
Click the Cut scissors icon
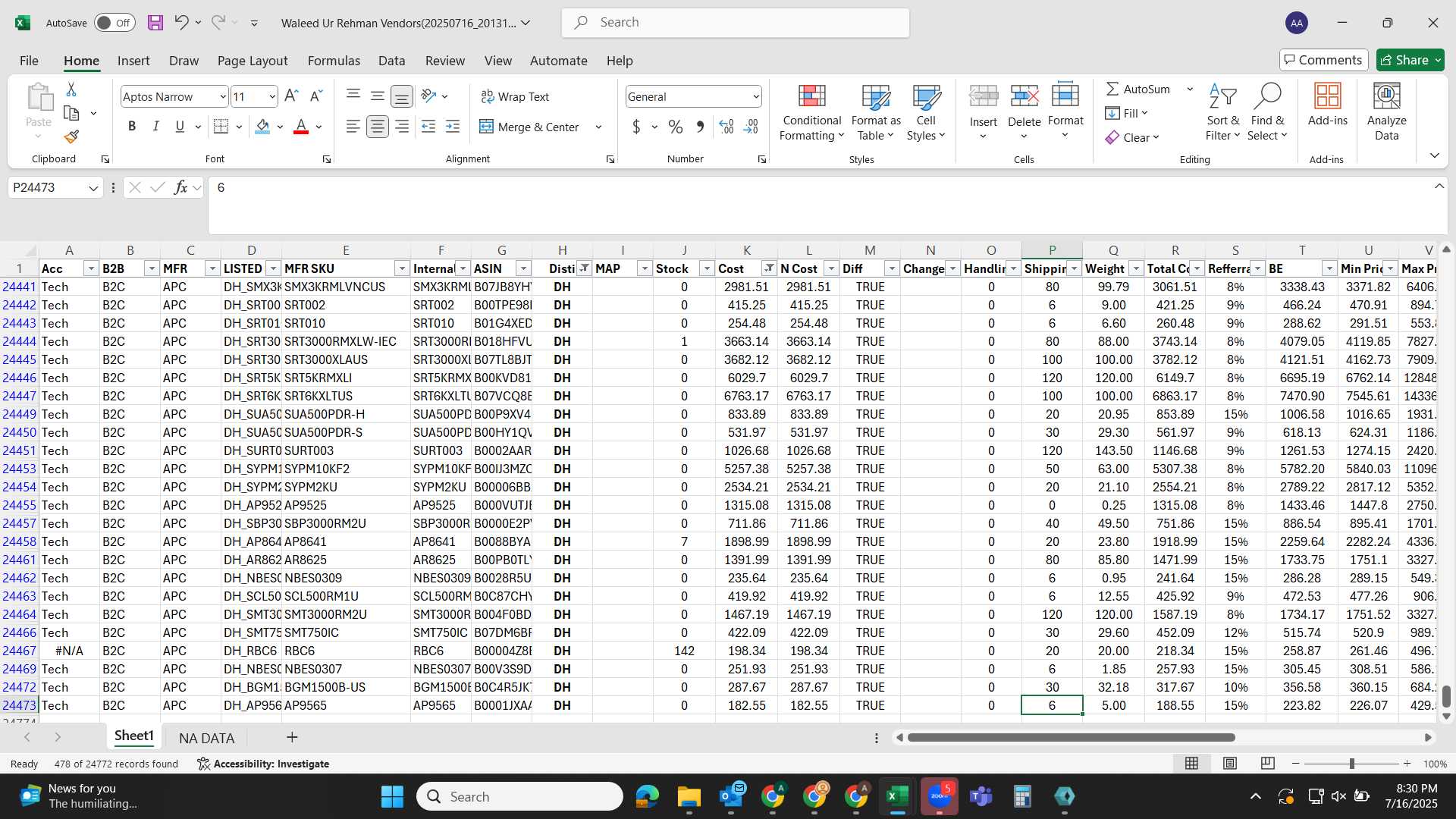(x=71, y=89)
